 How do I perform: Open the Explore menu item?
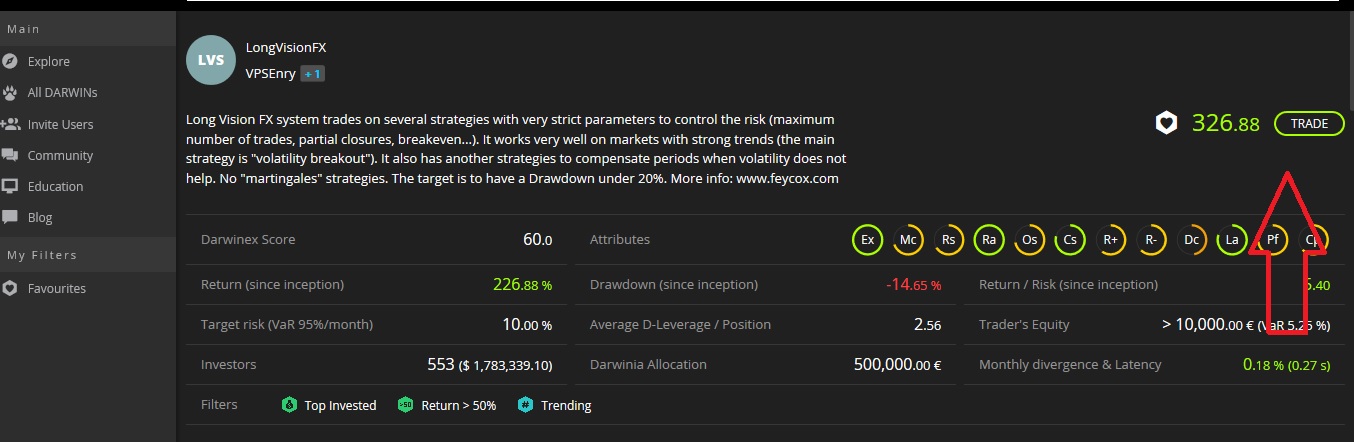pyautogui.click(x=48, y=61)
